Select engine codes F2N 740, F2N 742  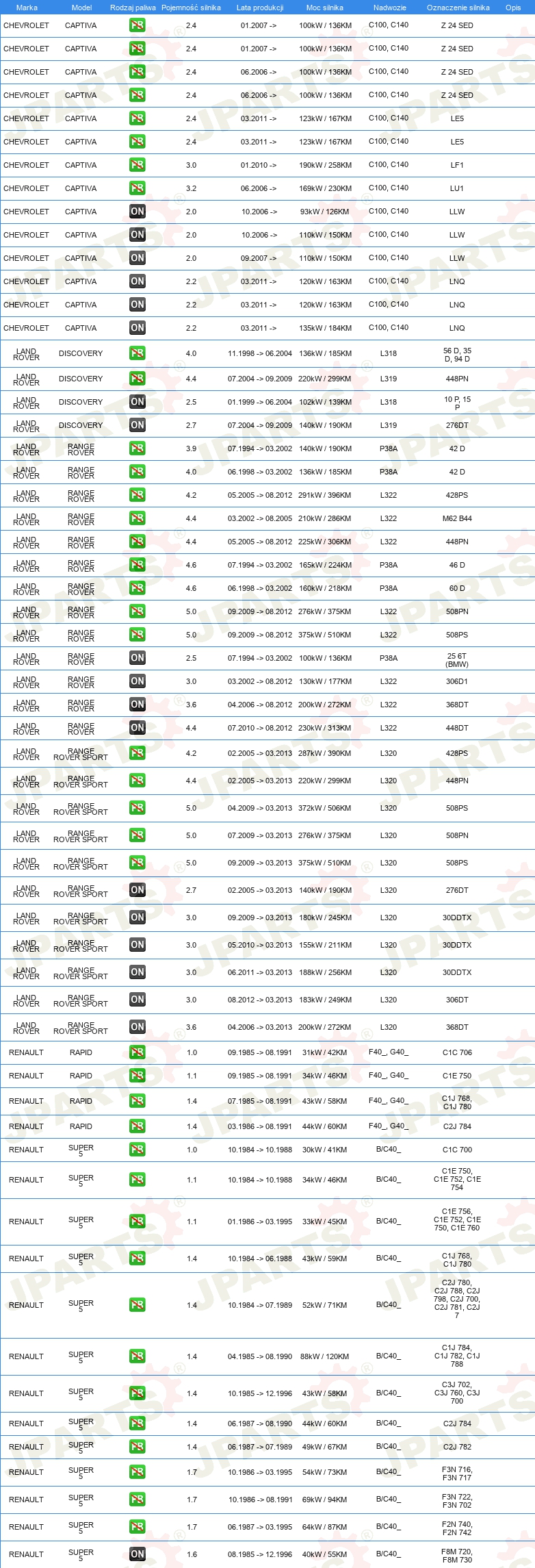click(x=457, y=1528)
